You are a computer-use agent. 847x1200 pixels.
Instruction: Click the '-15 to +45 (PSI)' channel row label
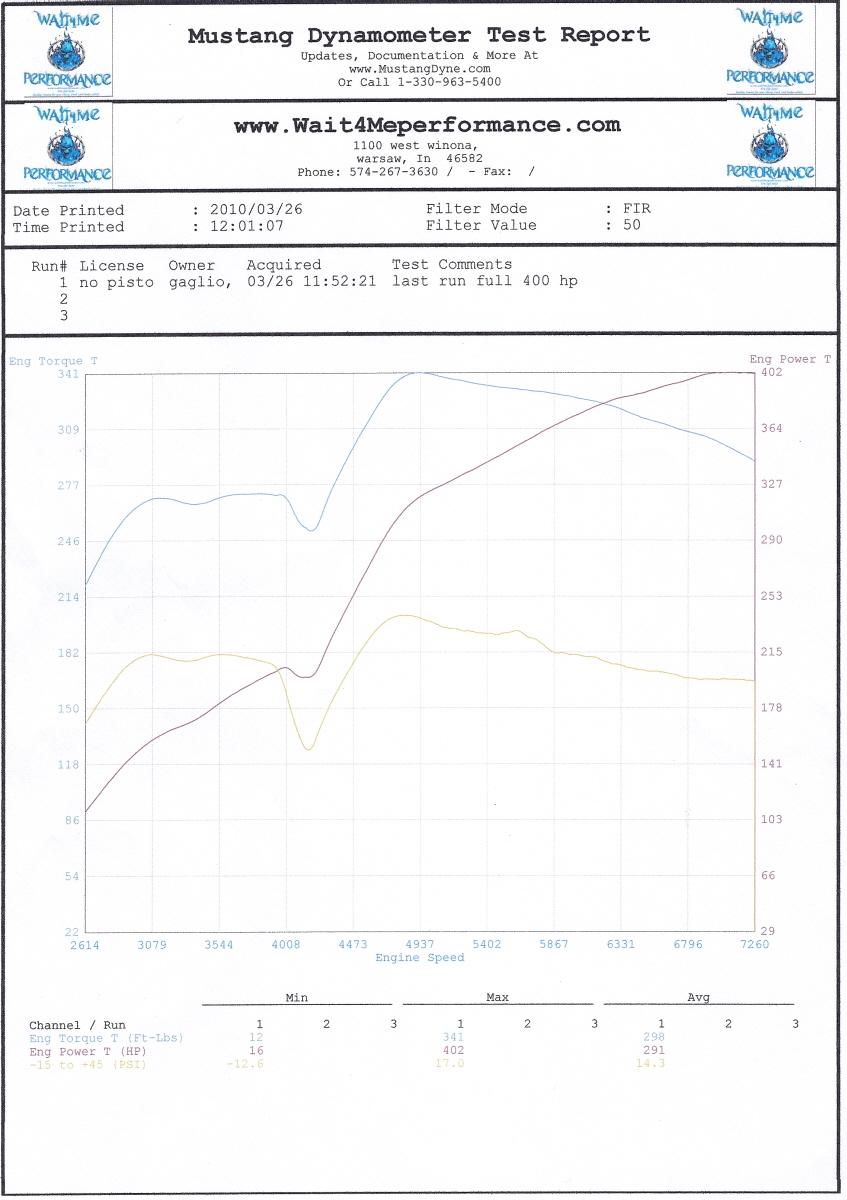[x=86, y=1063]
